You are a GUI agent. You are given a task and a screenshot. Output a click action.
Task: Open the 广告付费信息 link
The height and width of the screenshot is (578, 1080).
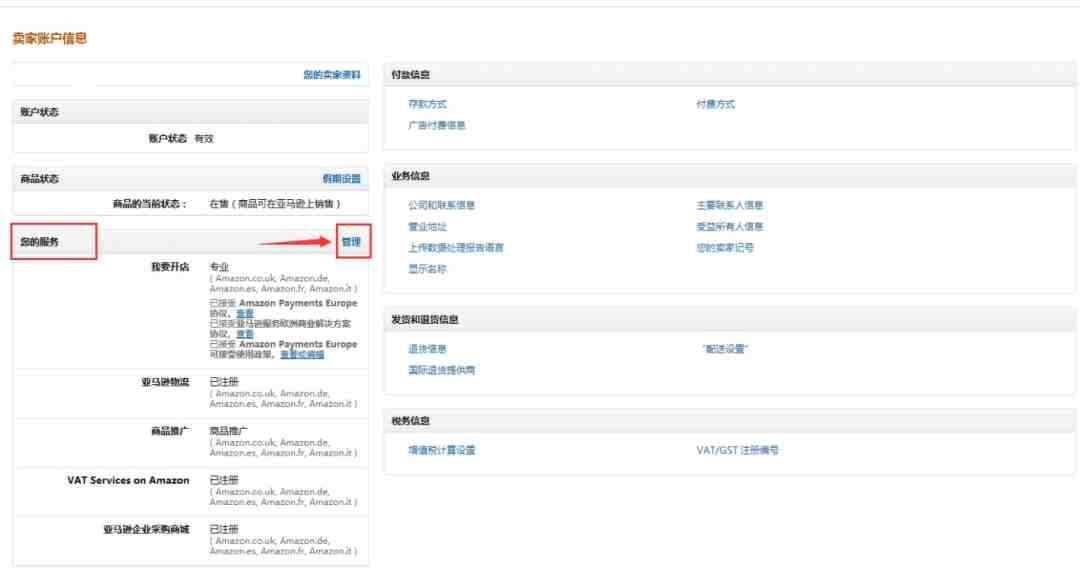pos(437,125)
